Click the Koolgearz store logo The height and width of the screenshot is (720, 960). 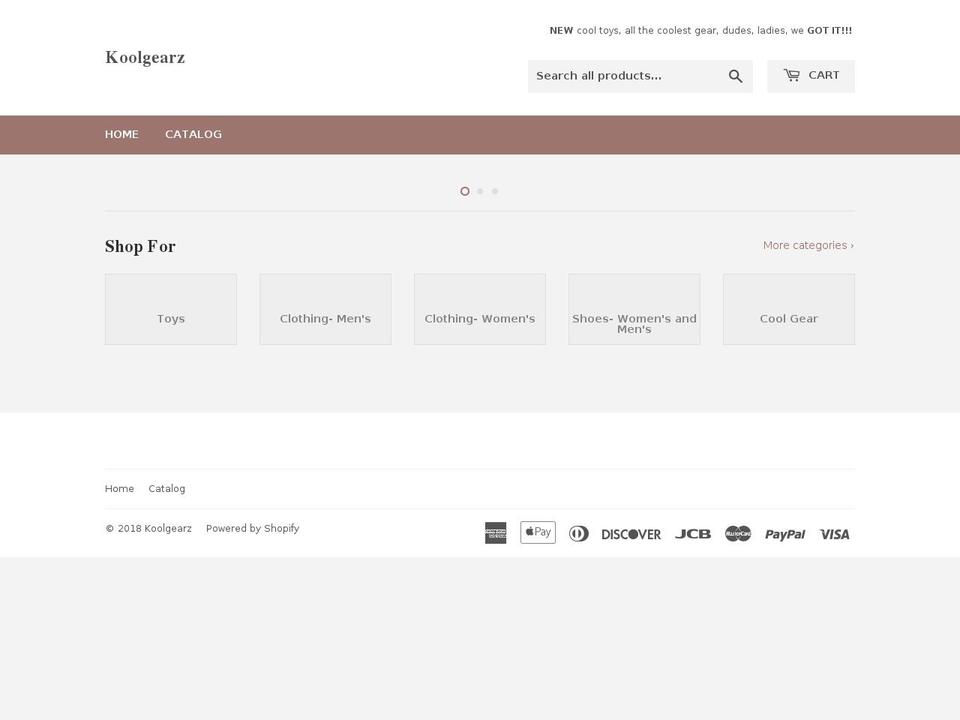click(145, 58)
